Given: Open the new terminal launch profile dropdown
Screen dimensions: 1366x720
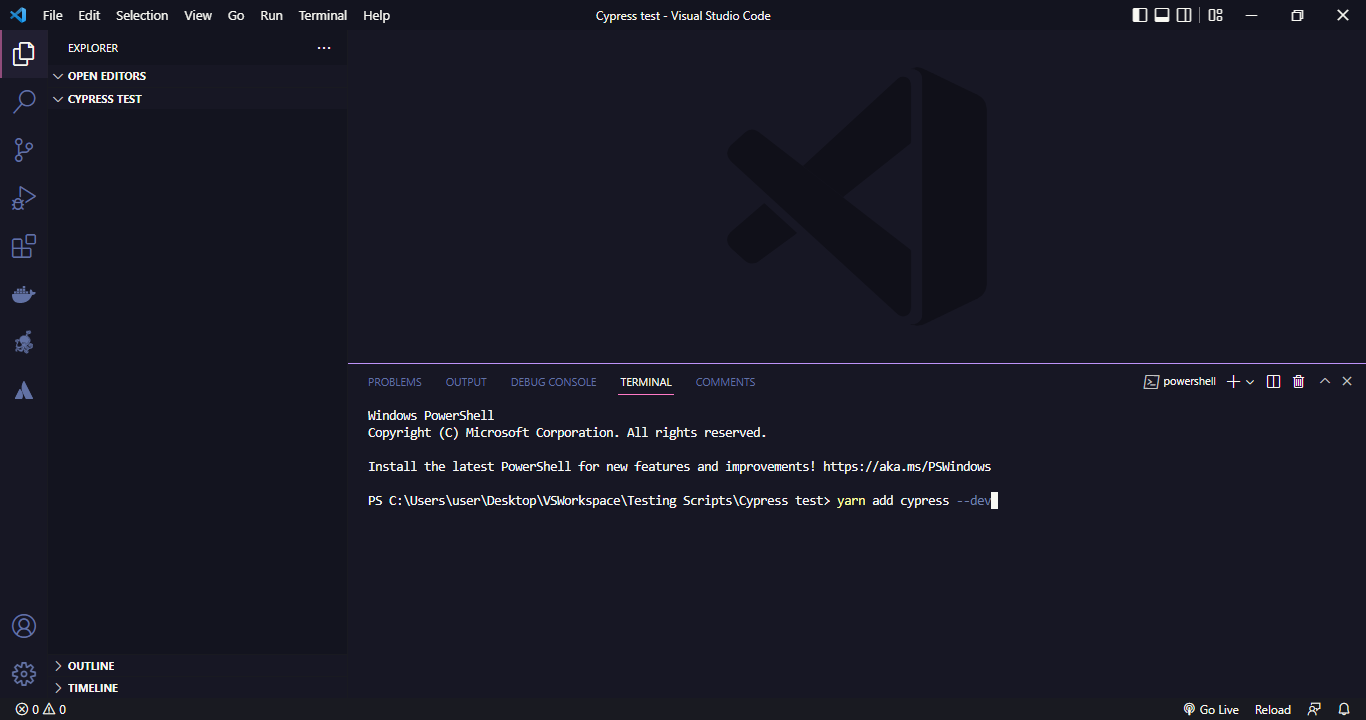Looking at the screenshot, I should click(1250, 382).
